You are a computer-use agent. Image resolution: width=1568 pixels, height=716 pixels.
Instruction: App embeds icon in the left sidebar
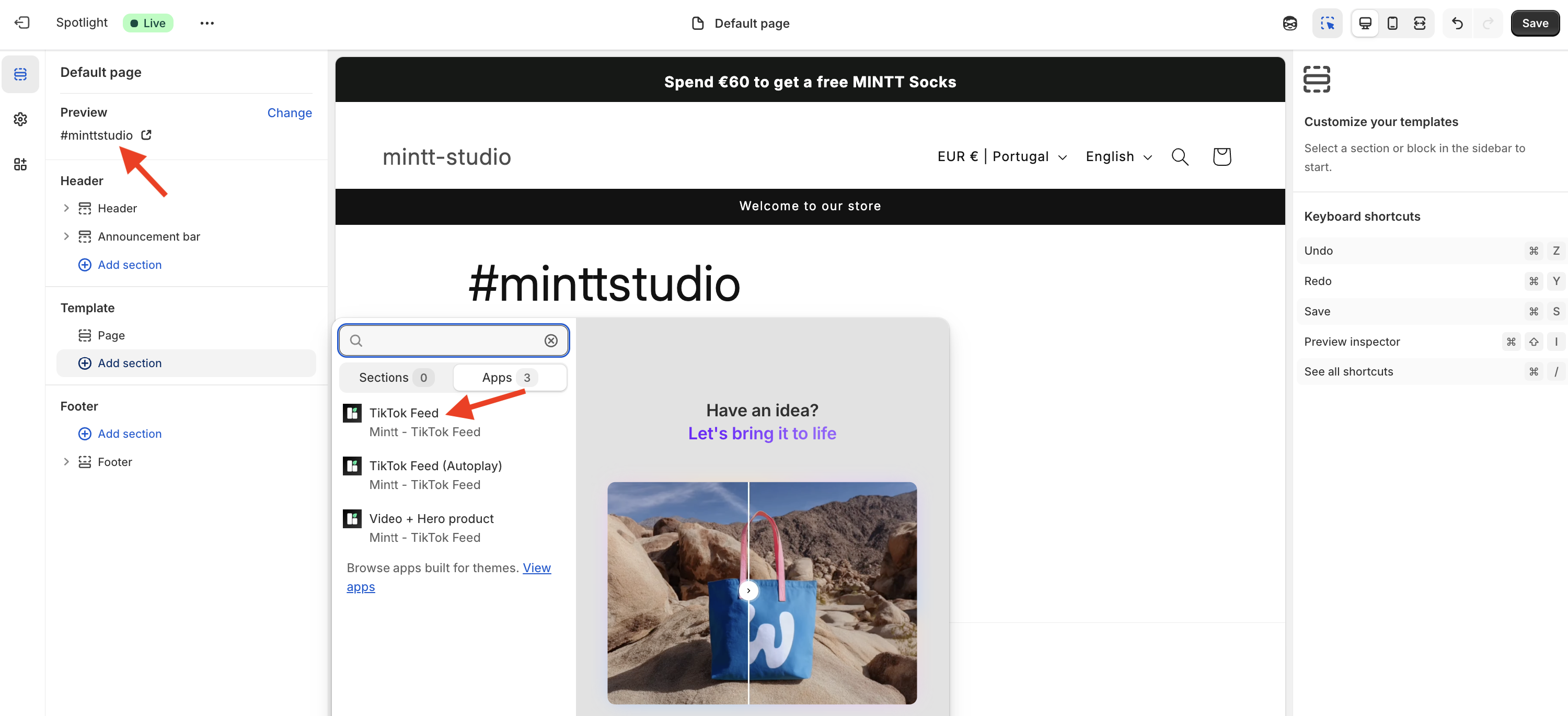(20, 164)
